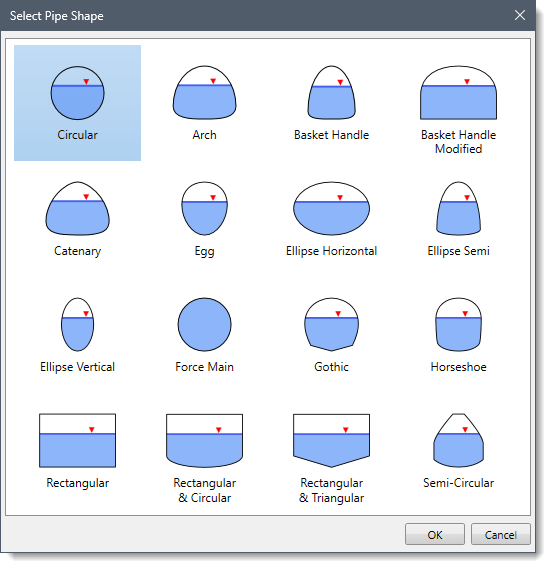Select the Semi-Circular pipe shape icon
The width and height of the screenshot is (551, 568).
pyautogui.click(x=459, y=440)
